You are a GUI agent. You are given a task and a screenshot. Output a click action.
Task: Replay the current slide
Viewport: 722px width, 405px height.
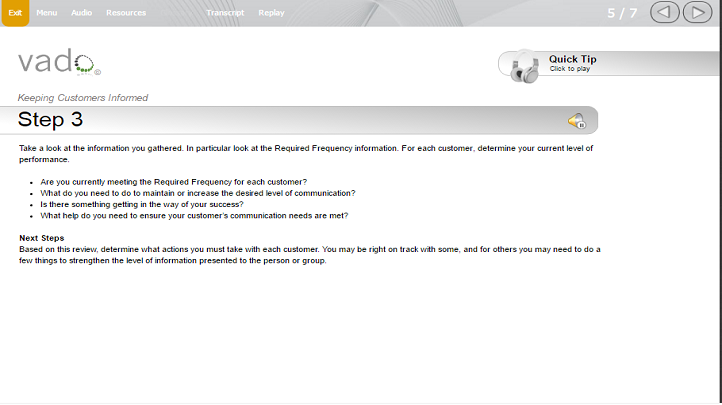[x=271, y=13]
